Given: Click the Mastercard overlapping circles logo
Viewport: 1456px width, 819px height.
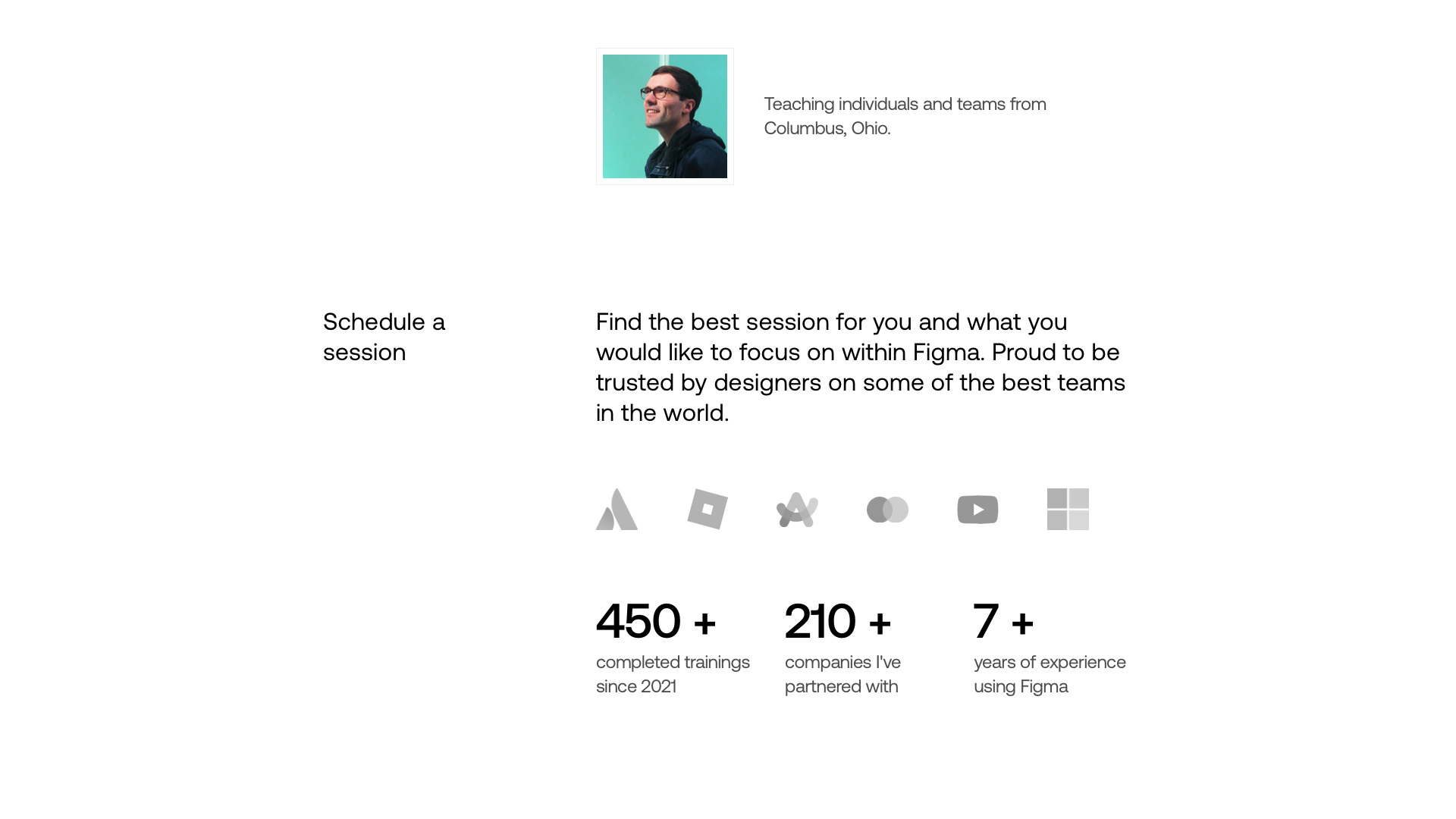Looking at the screenshot, I should (887, 510).
